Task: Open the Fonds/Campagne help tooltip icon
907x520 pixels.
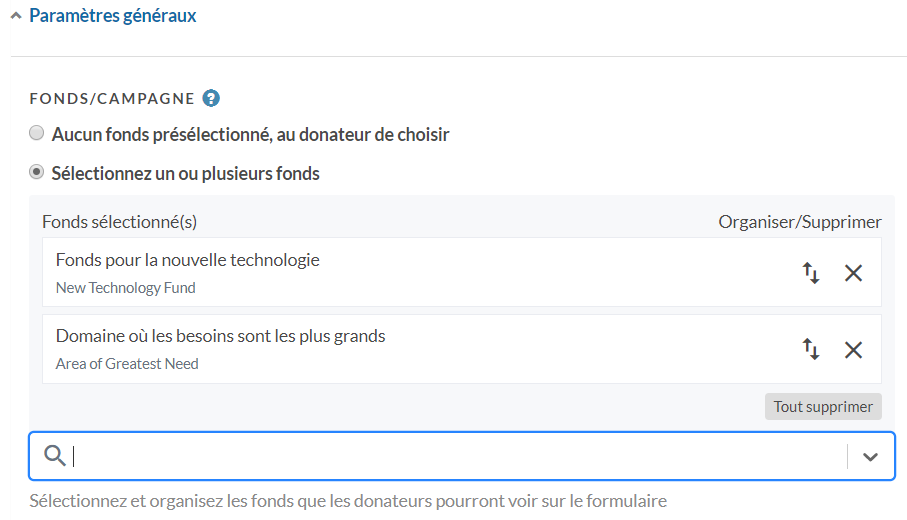Action: 211,98
